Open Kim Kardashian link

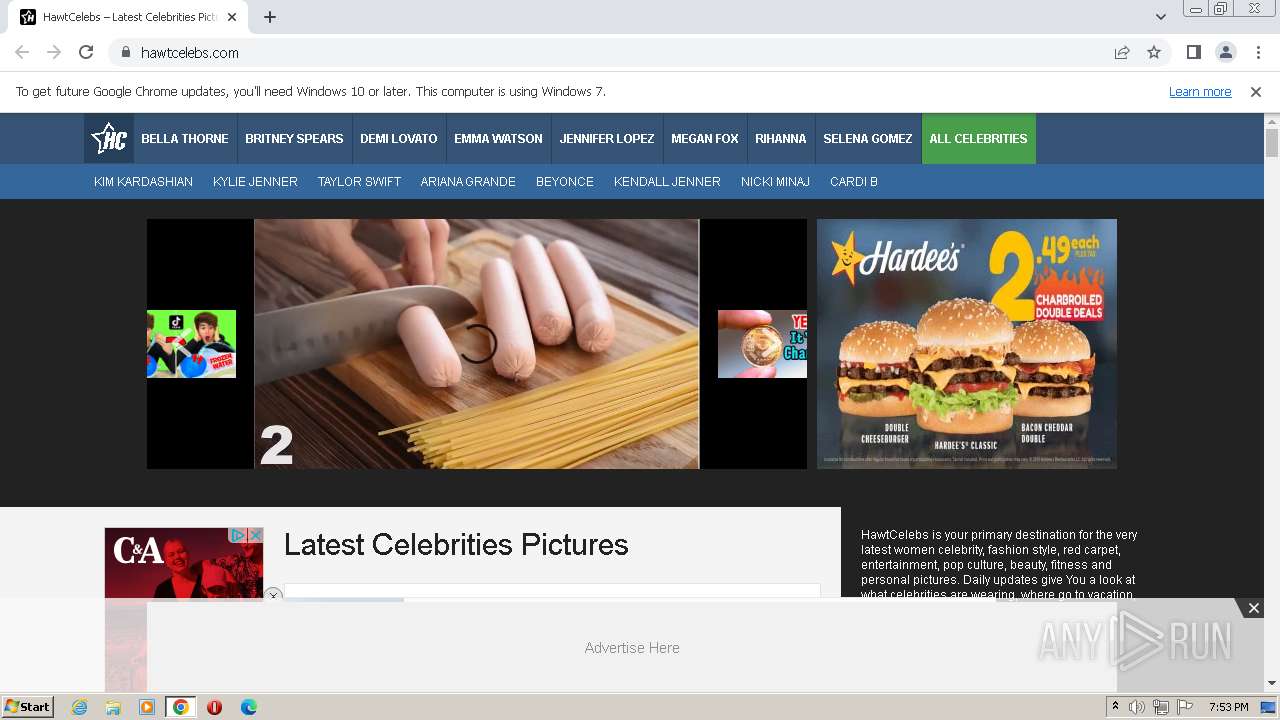[x=143, y=182]
